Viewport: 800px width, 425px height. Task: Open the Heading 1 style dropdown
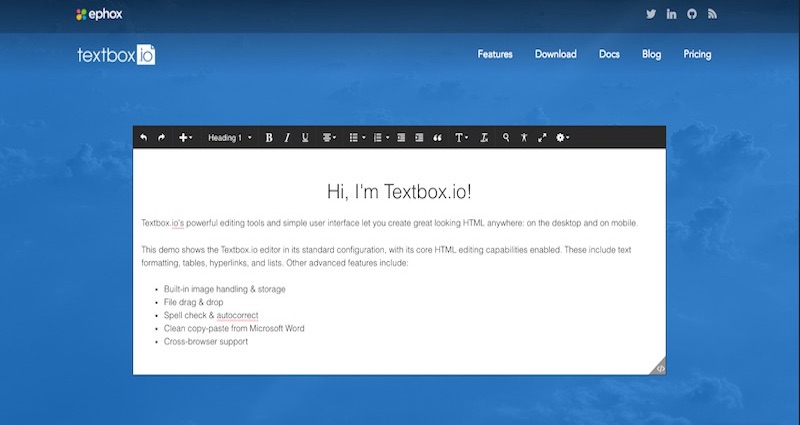pos(229,138)
